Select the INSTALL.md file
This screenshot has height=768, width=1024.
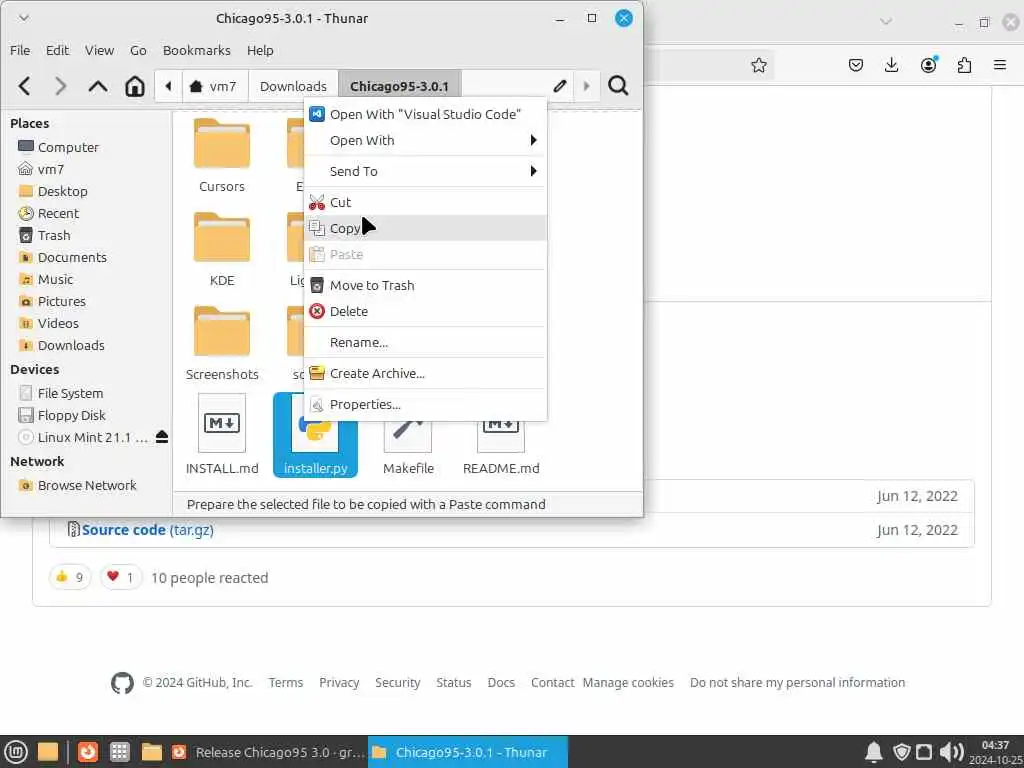[x=222, y=435]
